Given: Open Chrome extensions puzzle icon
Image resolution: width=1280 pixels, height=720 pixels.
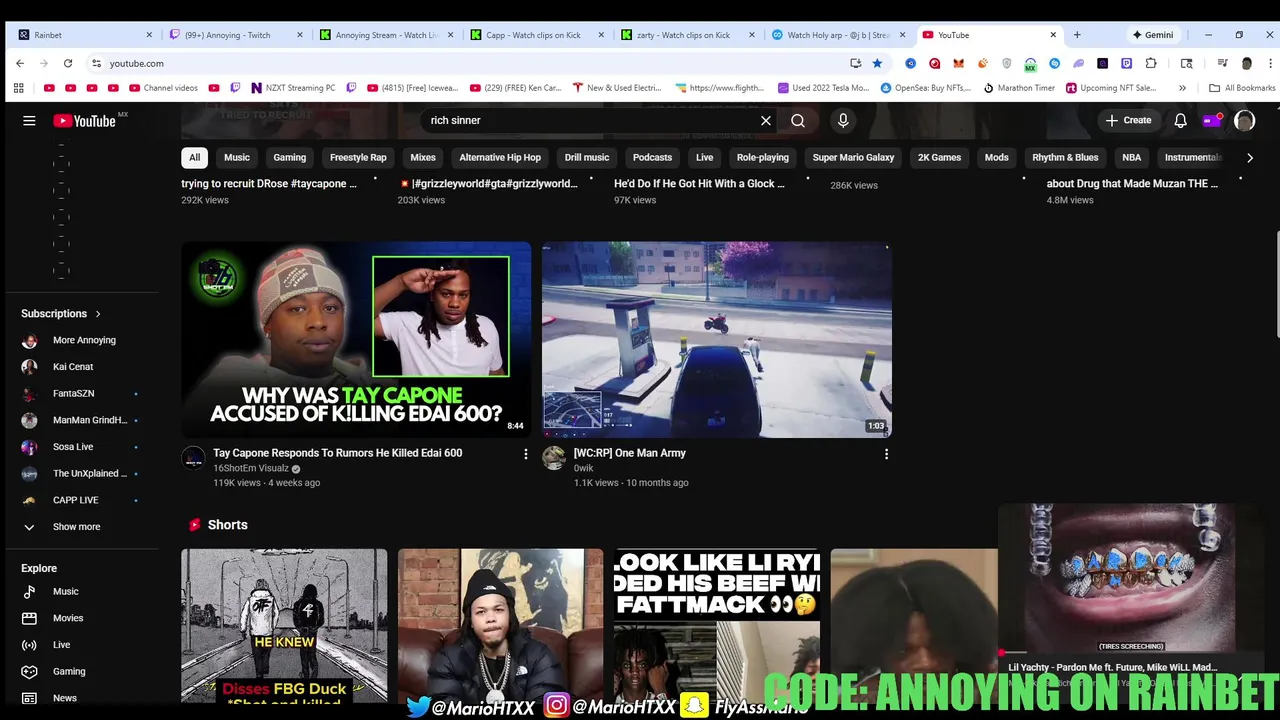Looking at the screenshot, I should pos(1151,63).
